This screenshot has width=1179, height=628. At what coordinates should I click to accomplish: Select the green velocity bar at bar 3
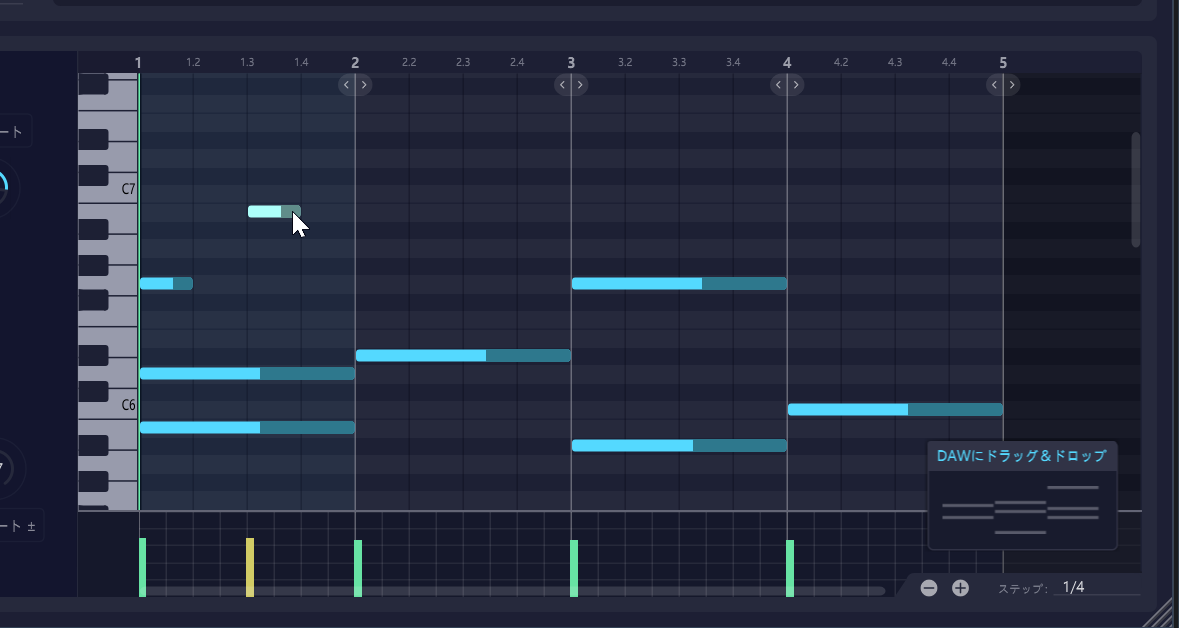point(574,567)
